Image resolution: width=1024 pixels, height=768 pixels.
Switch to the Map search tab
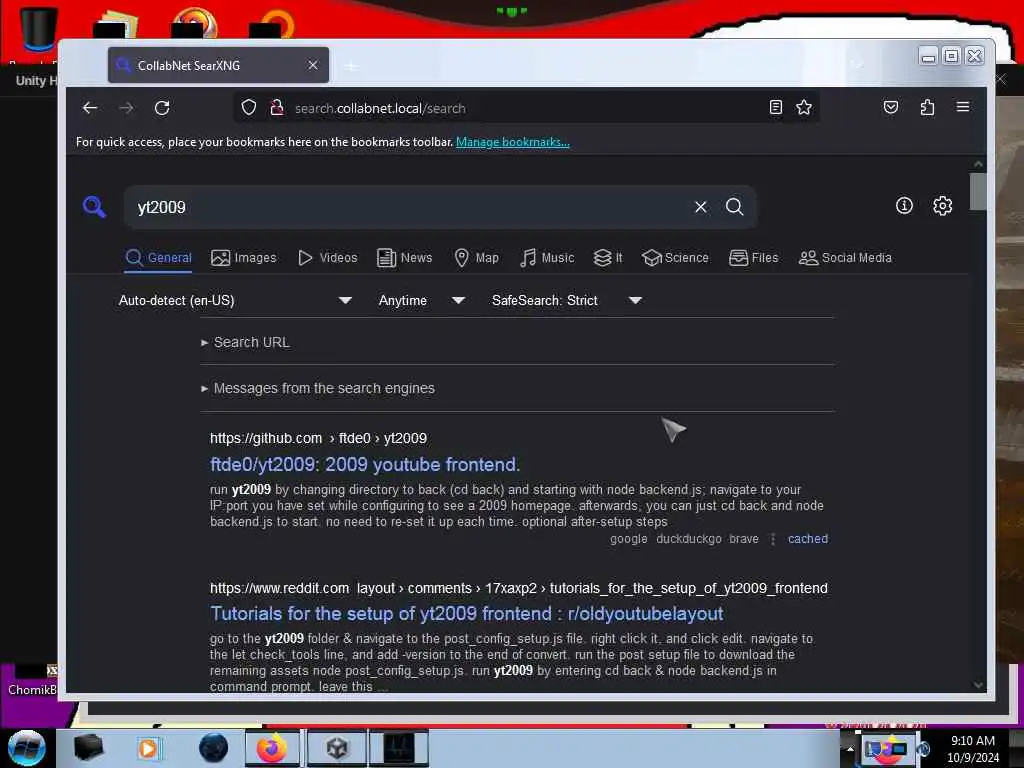point(476,258)
